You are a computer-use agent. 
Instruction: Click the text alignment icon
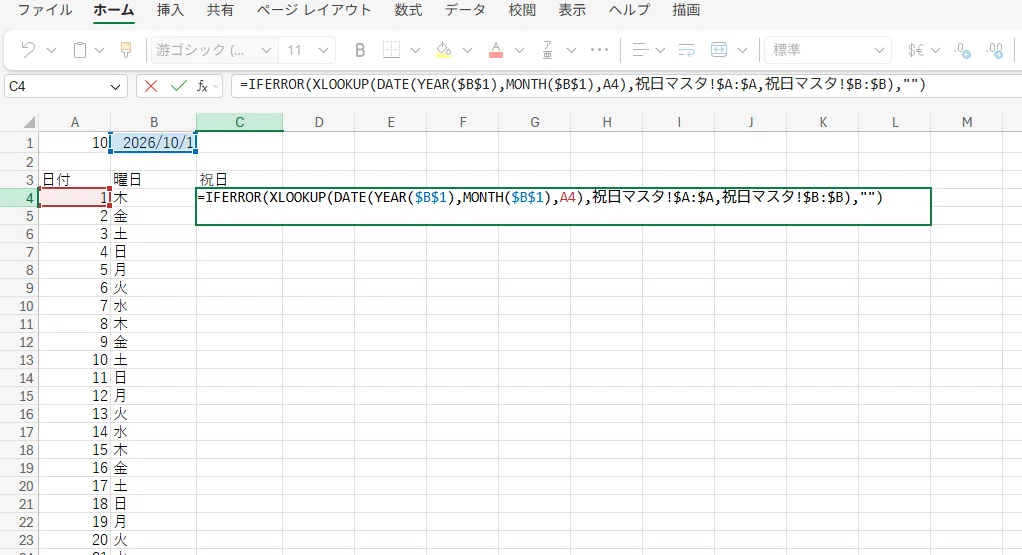click(x=641, y=50)
